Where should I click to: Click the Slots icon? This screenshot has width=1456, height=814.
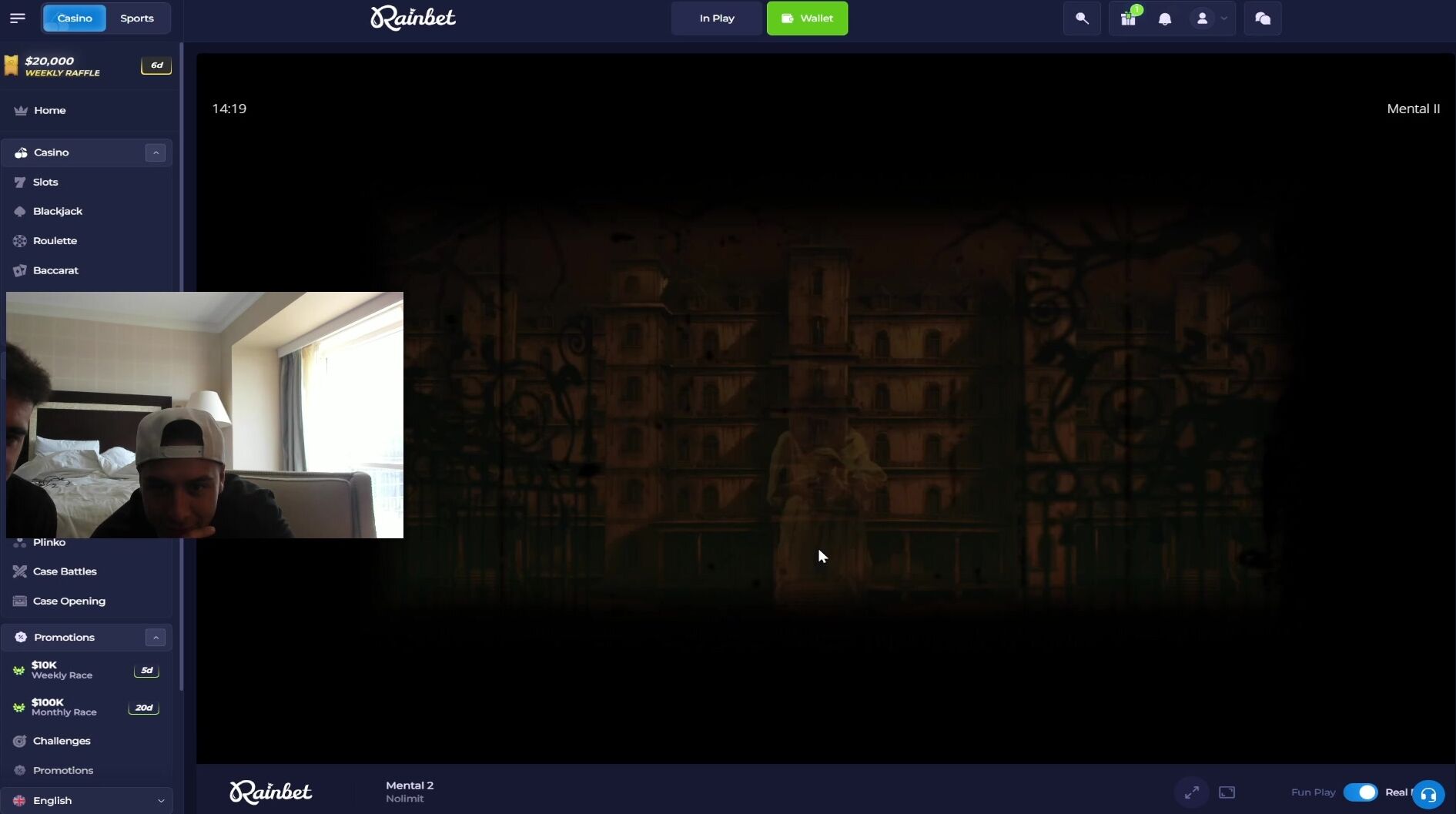[20, 183]
